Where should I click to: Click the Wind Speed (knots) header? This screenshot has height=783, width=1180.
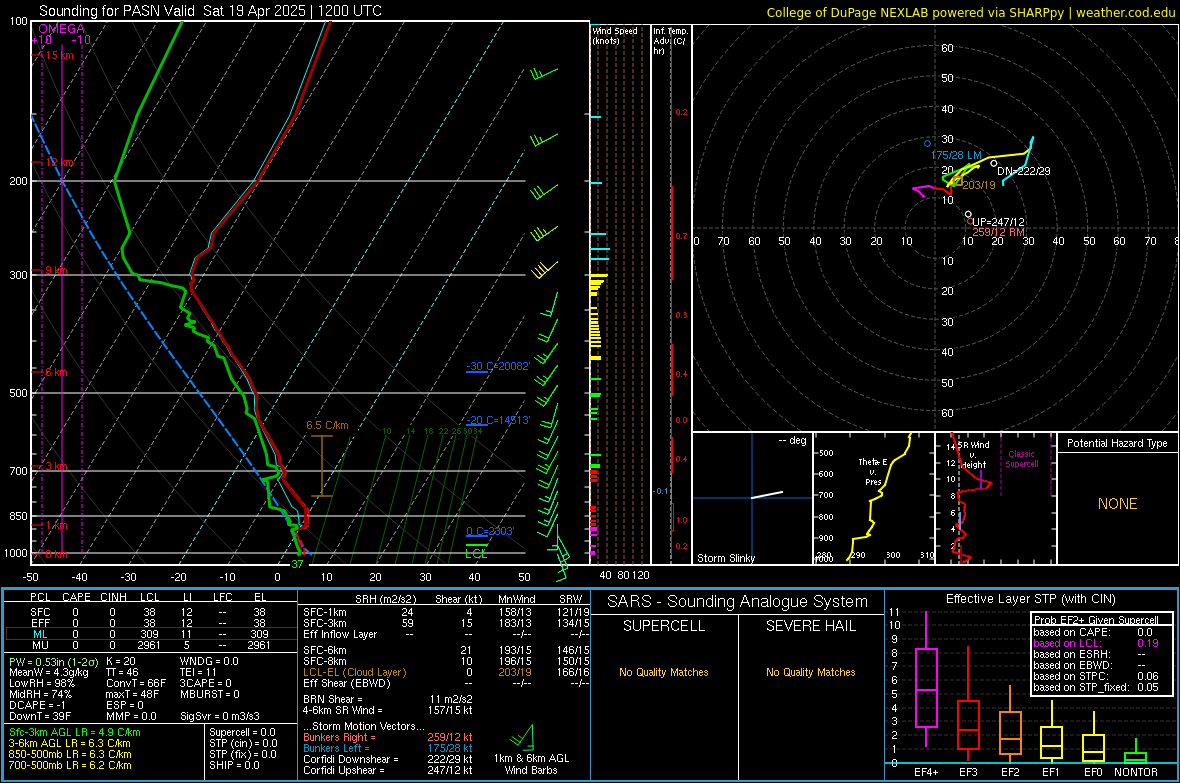[615, 35]
